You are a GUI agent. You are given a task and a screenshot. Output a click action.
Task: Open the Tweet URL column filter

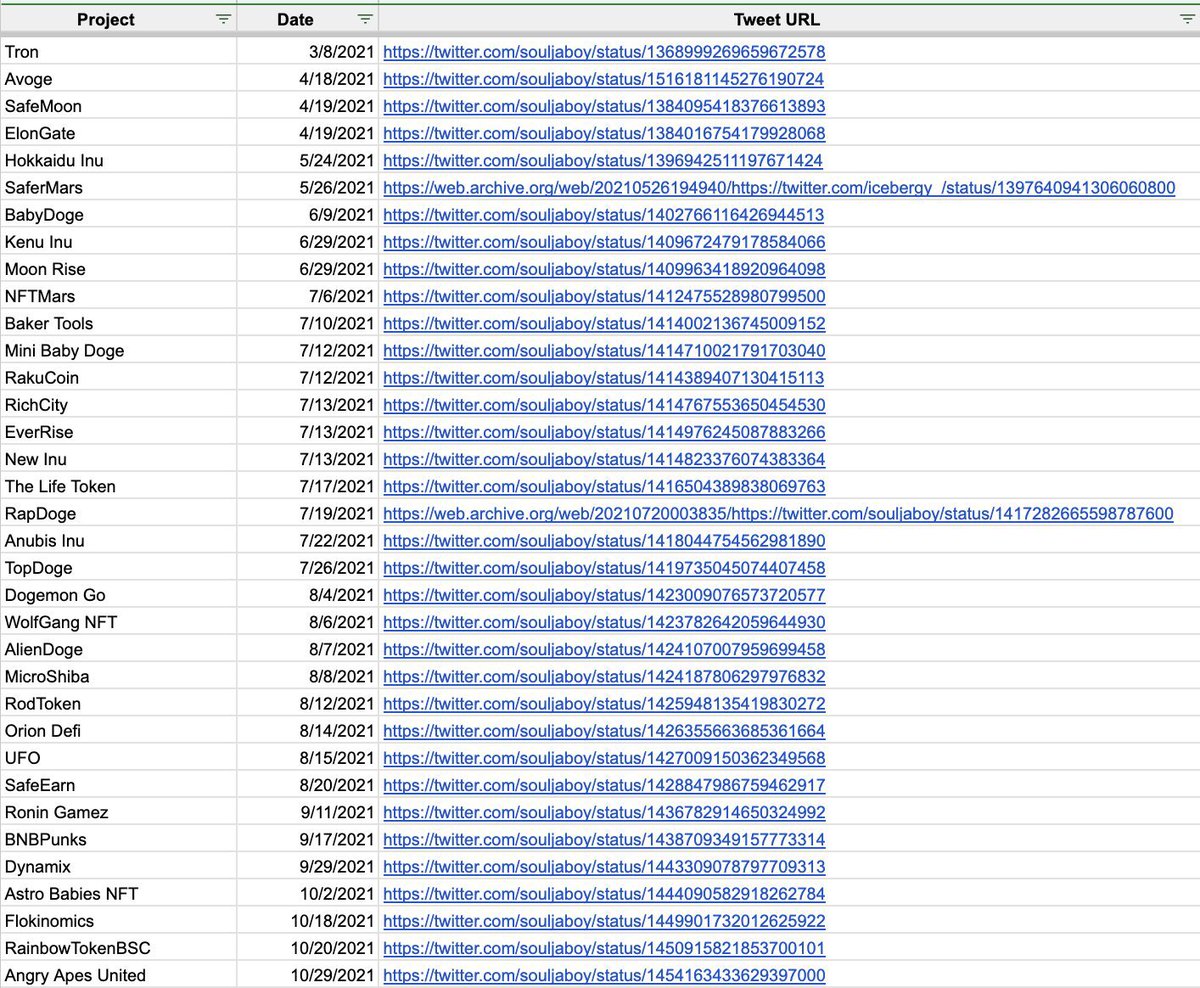tap(1186, 19)
